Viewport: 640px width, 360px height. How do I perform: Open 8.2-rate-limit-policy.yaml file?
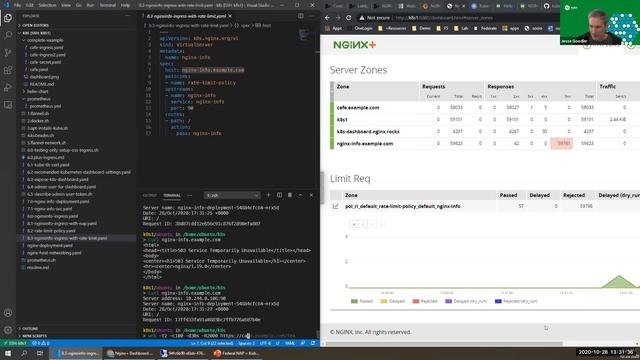pyautogui.click(x=51, y=231)
